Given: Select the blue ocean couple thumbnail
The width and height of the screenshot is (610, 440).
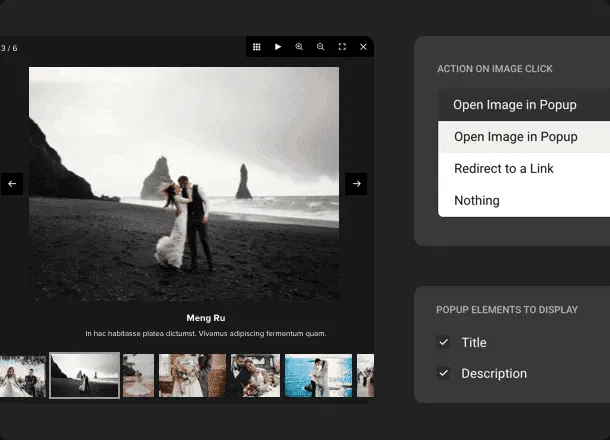Looking at the screenshot, I should click(x=318, y=375).
